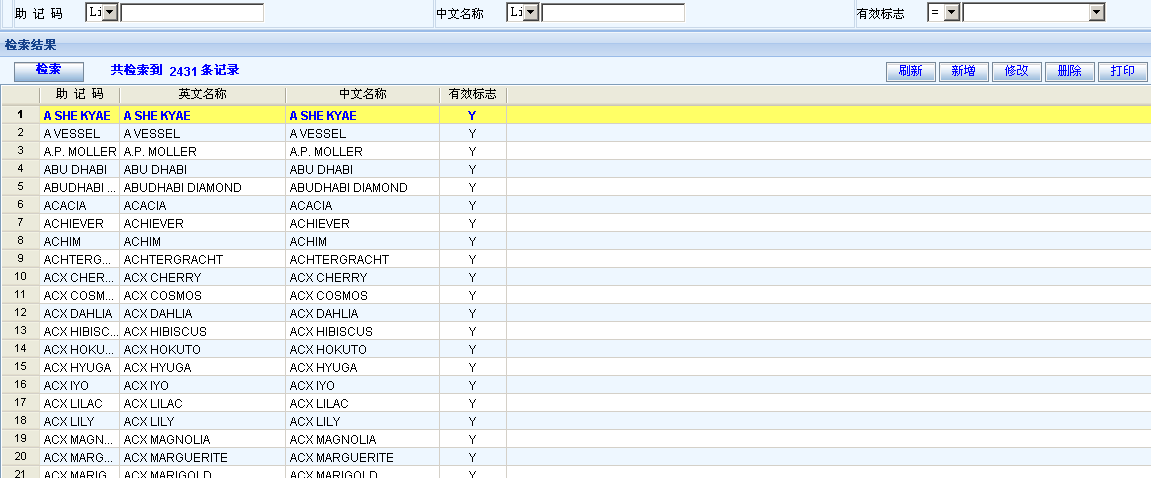This screenshot has height=478, width=1151.
Task: Open the 中文名称 operator dropdown
Action: [531, 13]
